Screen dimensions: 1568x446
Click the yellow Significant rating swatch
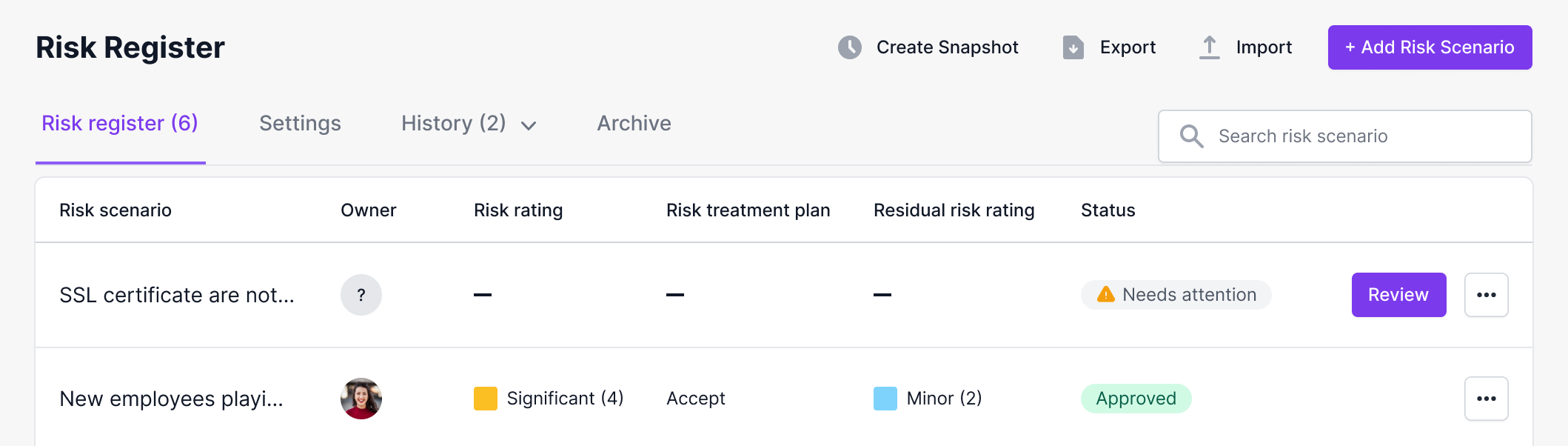pos(486,399)
